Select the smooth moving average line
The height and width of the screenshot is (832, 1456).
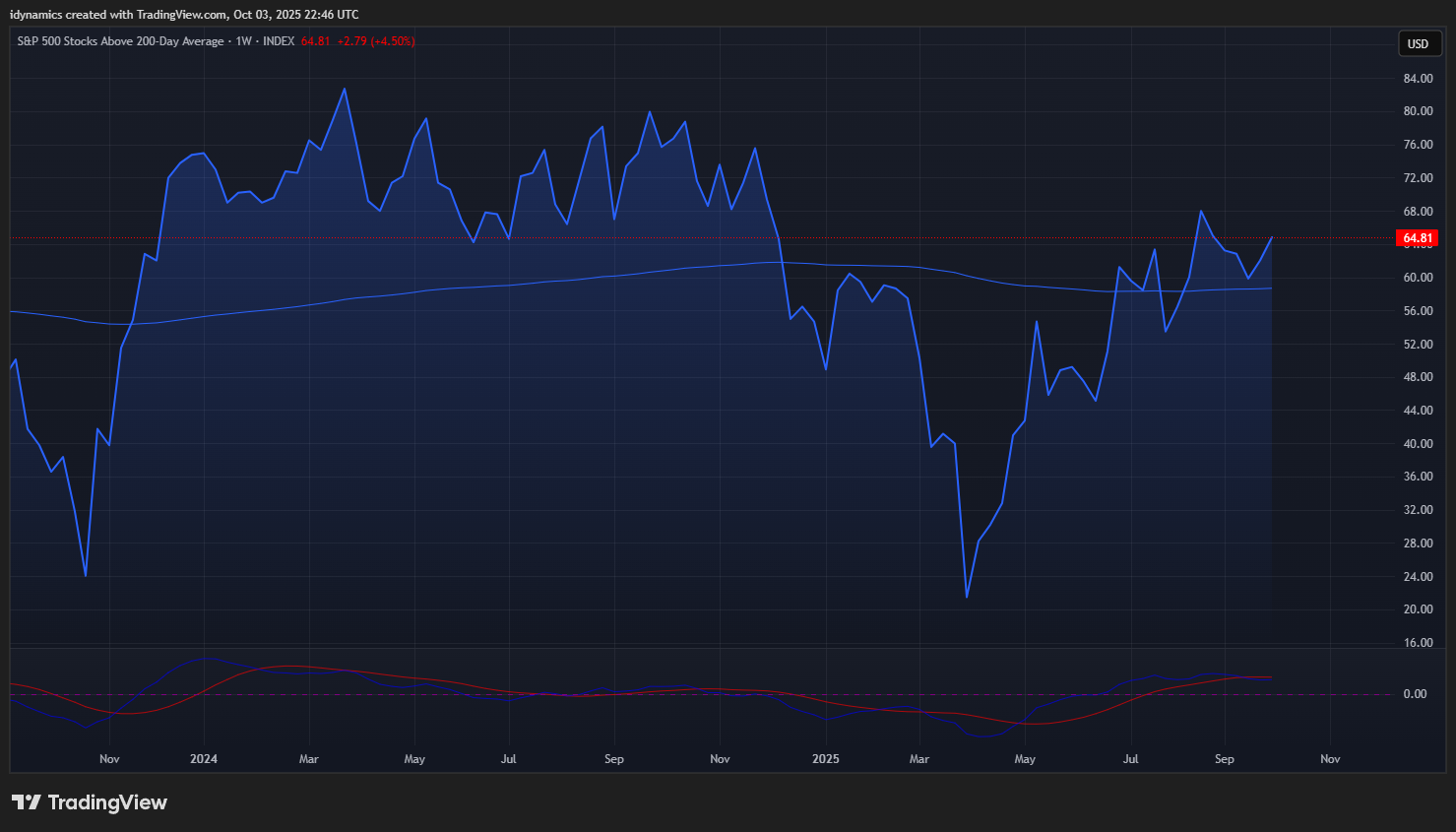[x=492, y=286]
